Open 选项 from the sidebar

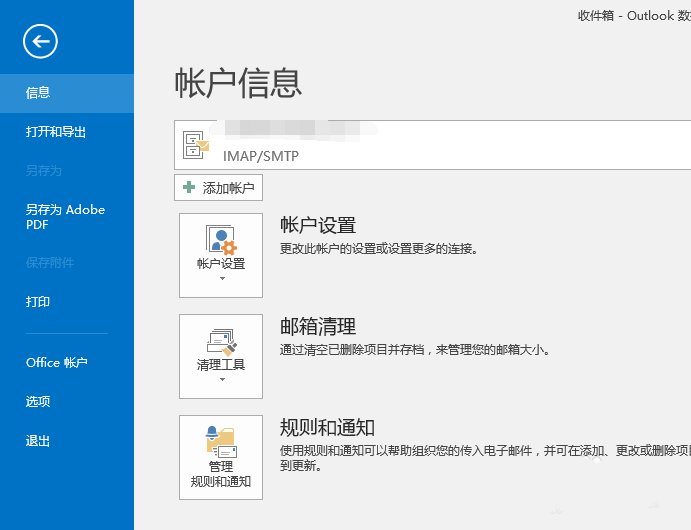pos(38,402)
